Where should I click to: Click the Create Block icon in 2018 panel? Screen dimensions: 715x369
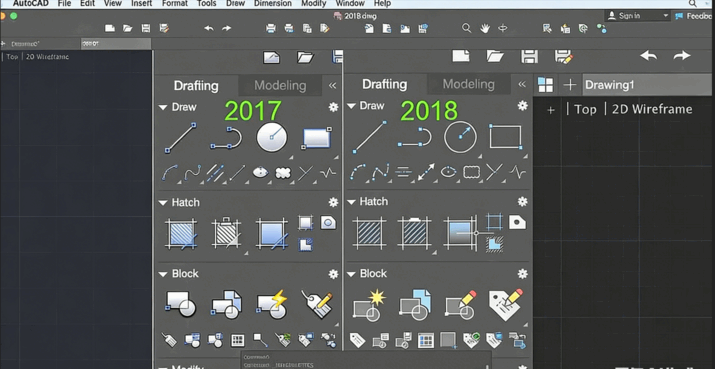369,305
